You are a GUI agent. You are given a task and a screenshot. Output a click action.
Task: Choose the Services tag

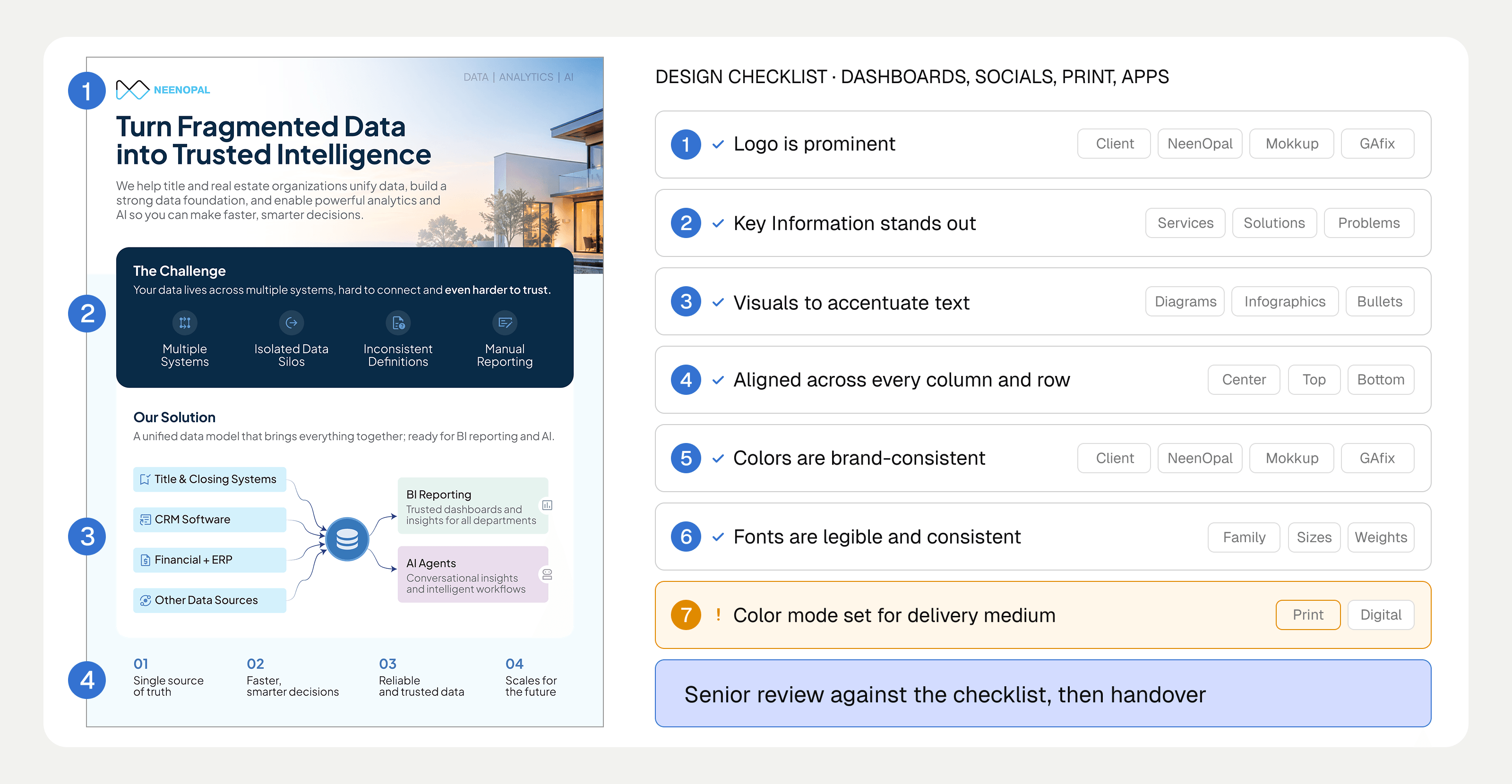click(x=1185, y=223)
